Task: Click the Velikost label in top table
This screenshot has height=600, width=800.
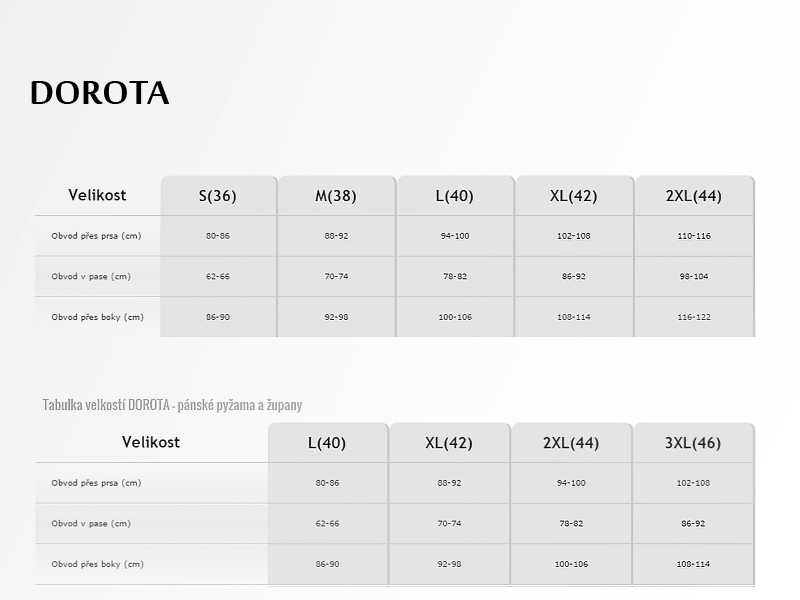Action: (97, 195)
